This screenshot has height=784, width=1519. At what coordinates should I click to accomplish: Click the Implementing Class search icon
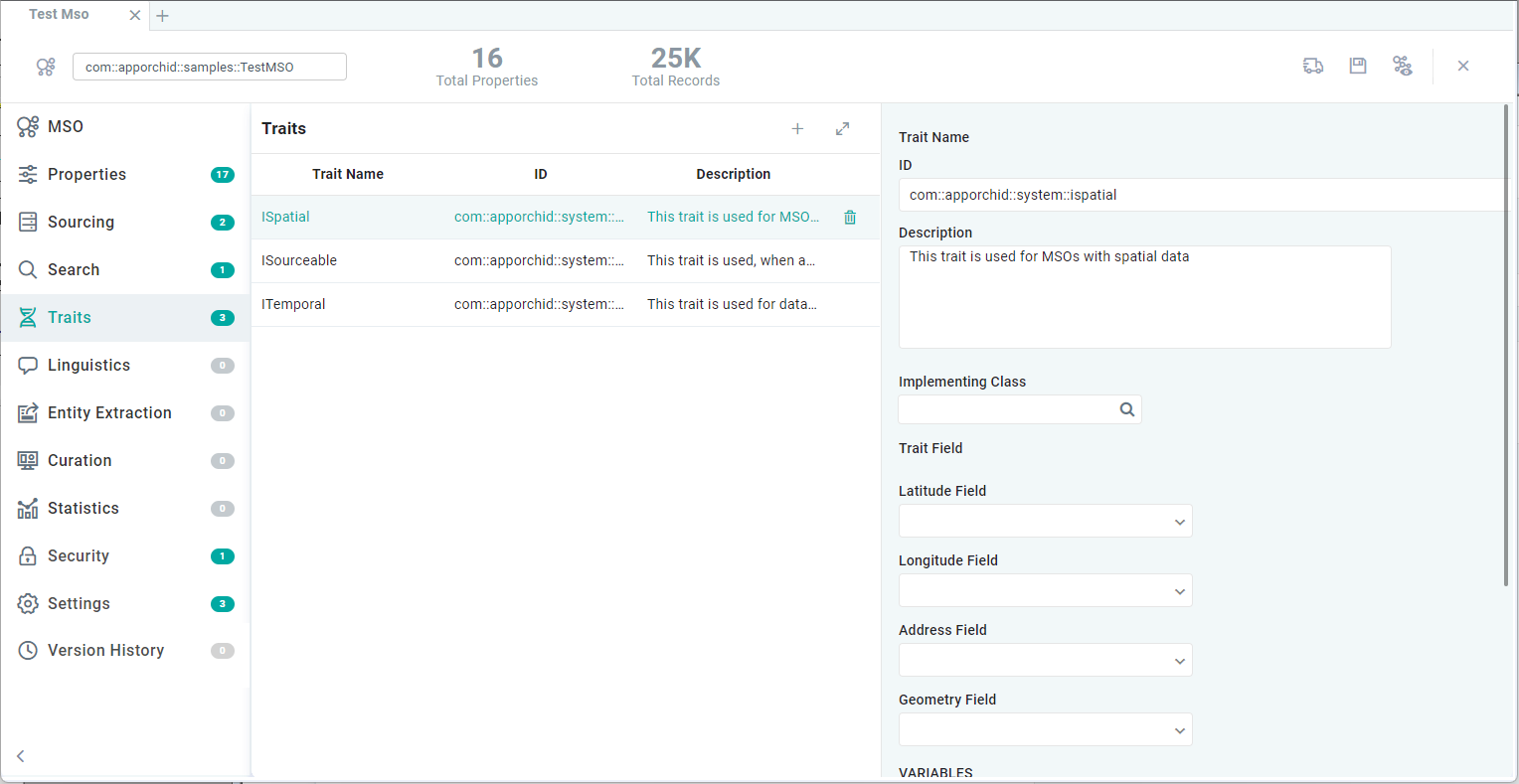(1127, 409)
